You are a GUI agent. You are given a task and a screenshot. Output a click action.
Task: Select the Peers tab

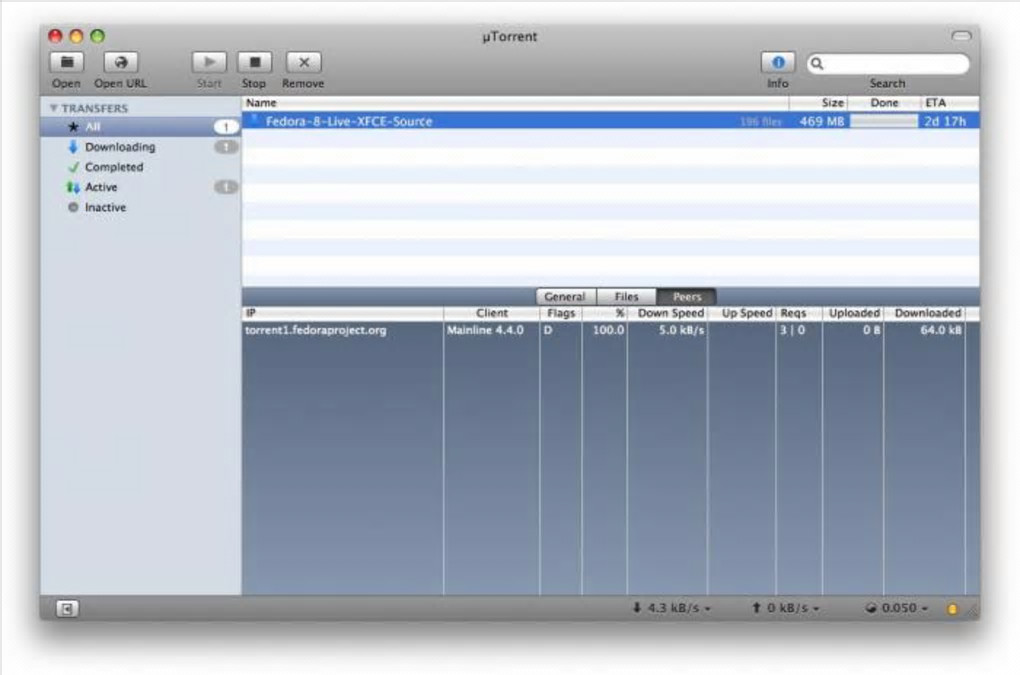[687, 297]
